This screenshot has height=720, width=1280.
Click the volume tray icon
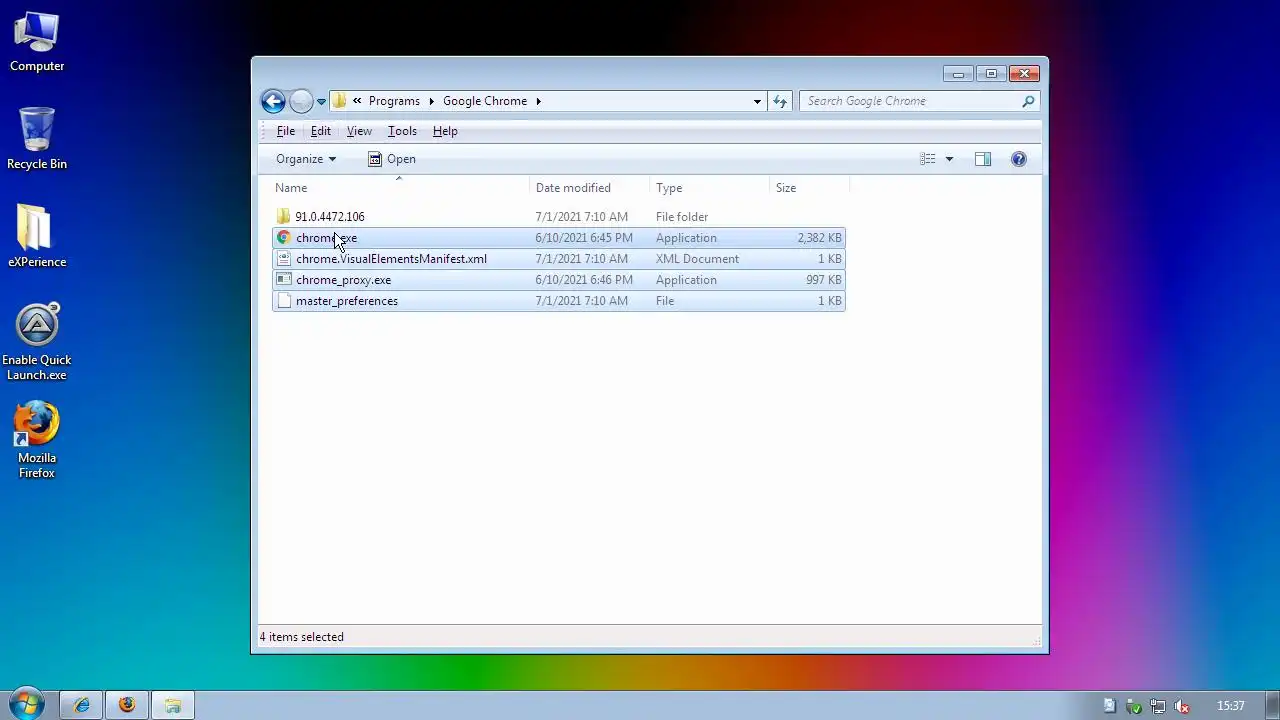[1181, 706]
